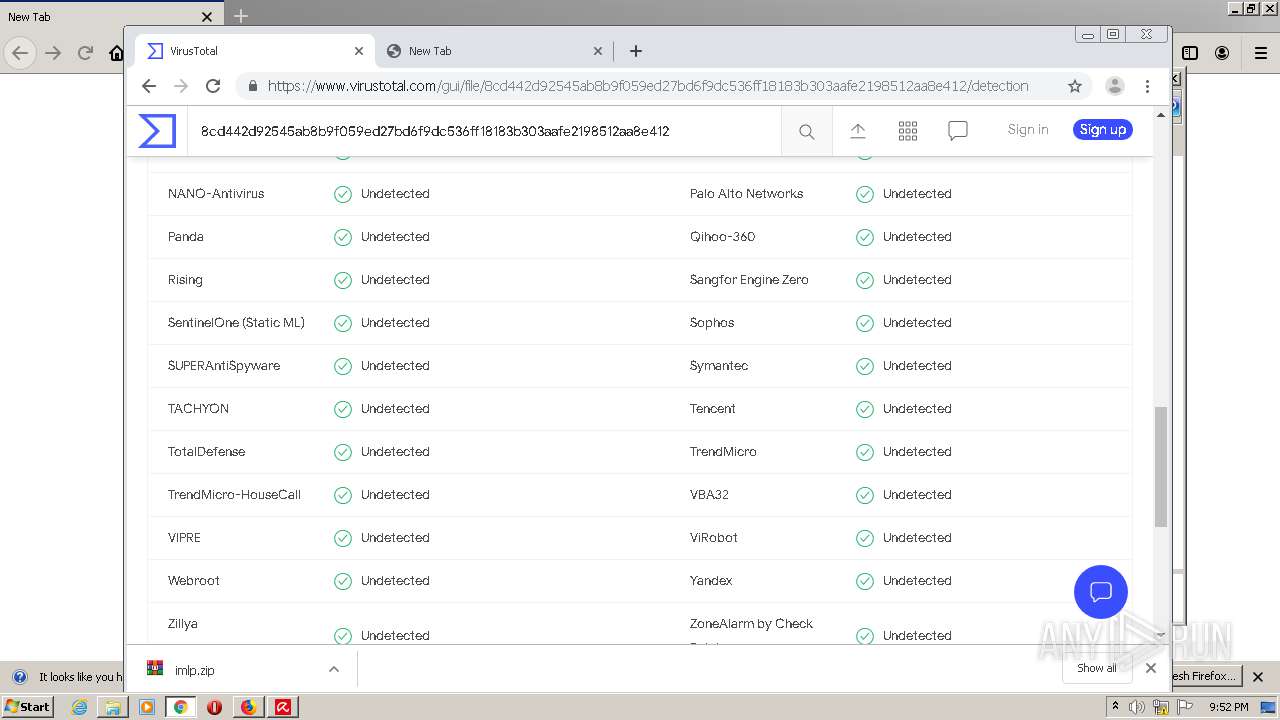The image size is (1280, 720).
Task: Select the Firefox New Tab tab in background
Action: 110,16
